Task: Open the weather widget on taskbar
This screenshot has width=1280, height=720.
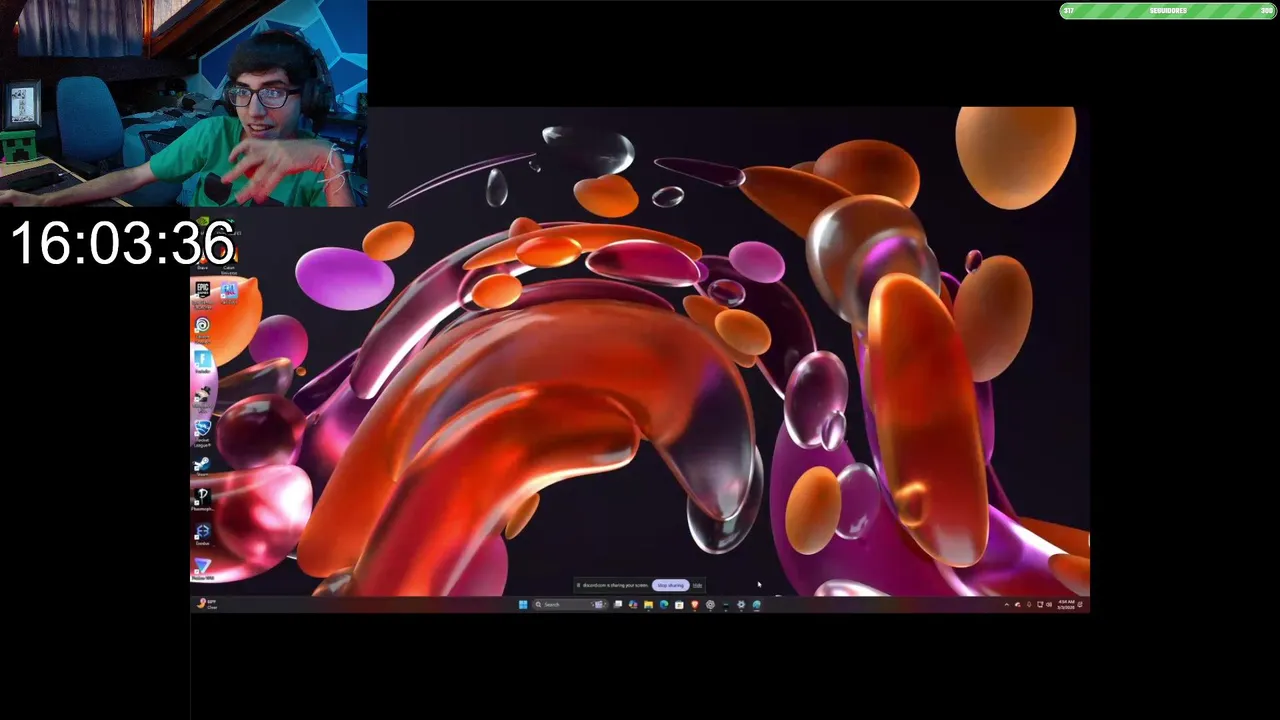Action: (208, 604)
